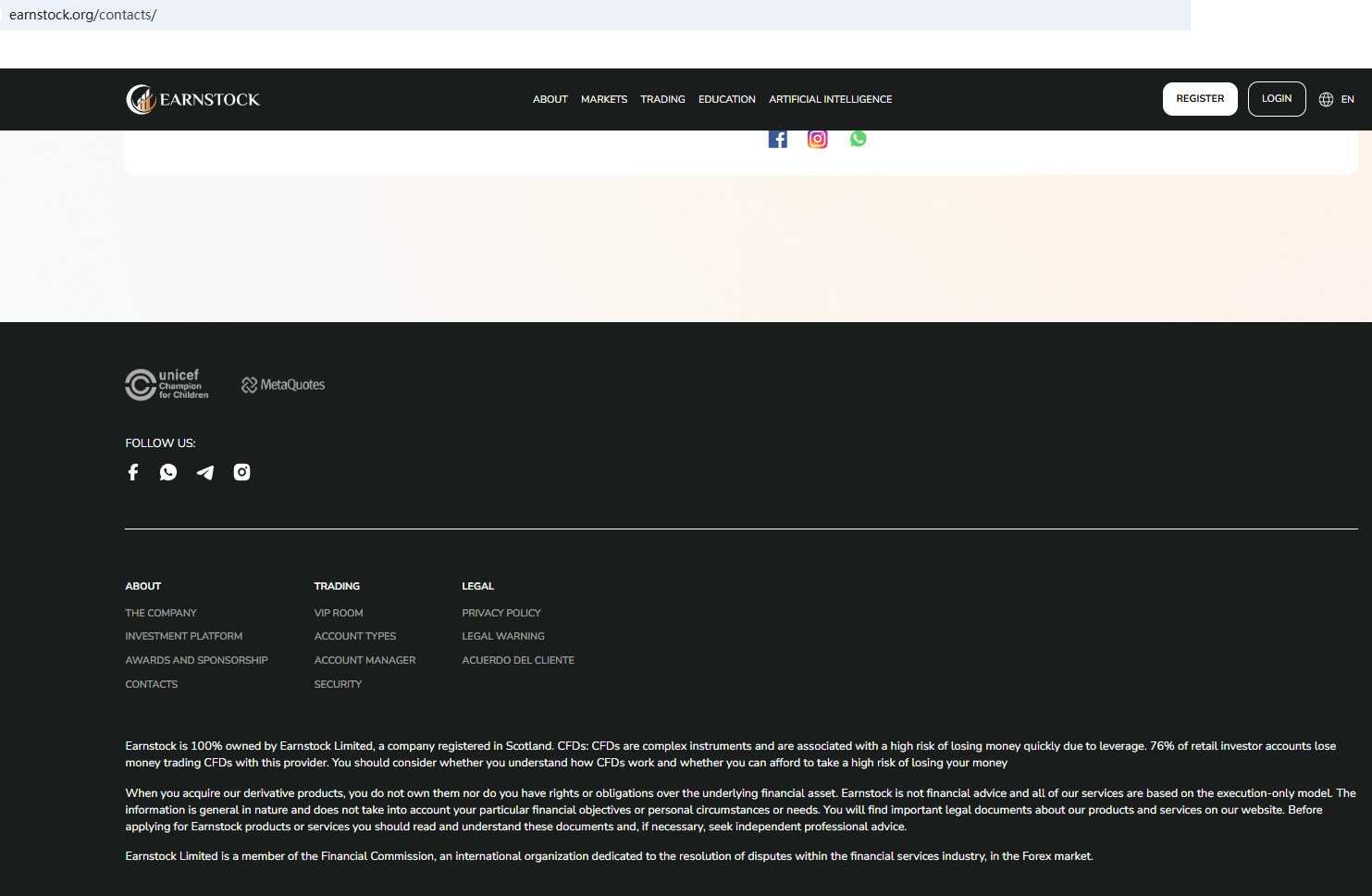The height and width of the screenshot is (896, 1372).
Task: Visit Awards and Sponsorship link
Action: (197, 660)
